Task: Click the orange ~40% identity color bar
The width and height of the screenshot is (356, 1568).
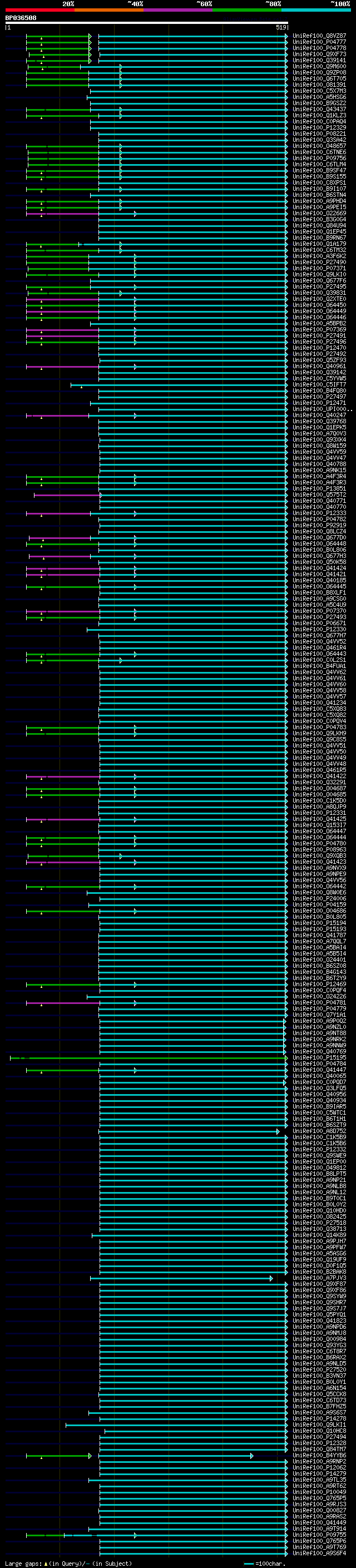Action: [109, 10]
